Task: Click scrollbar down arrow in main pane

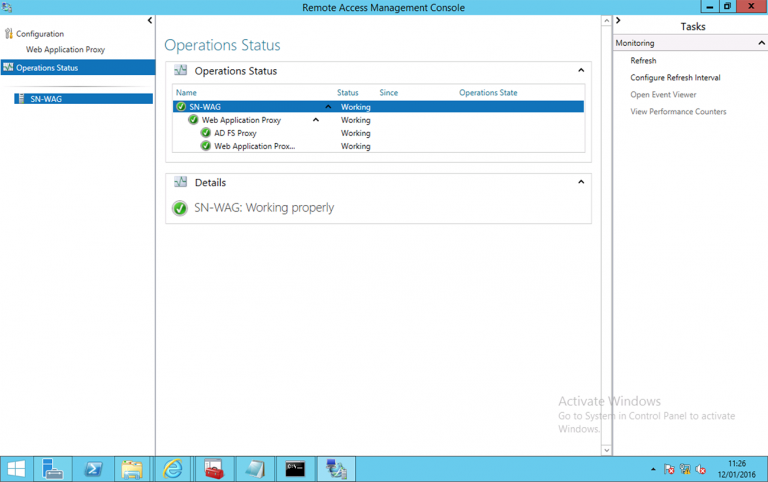Action: [x=606, y=450]
